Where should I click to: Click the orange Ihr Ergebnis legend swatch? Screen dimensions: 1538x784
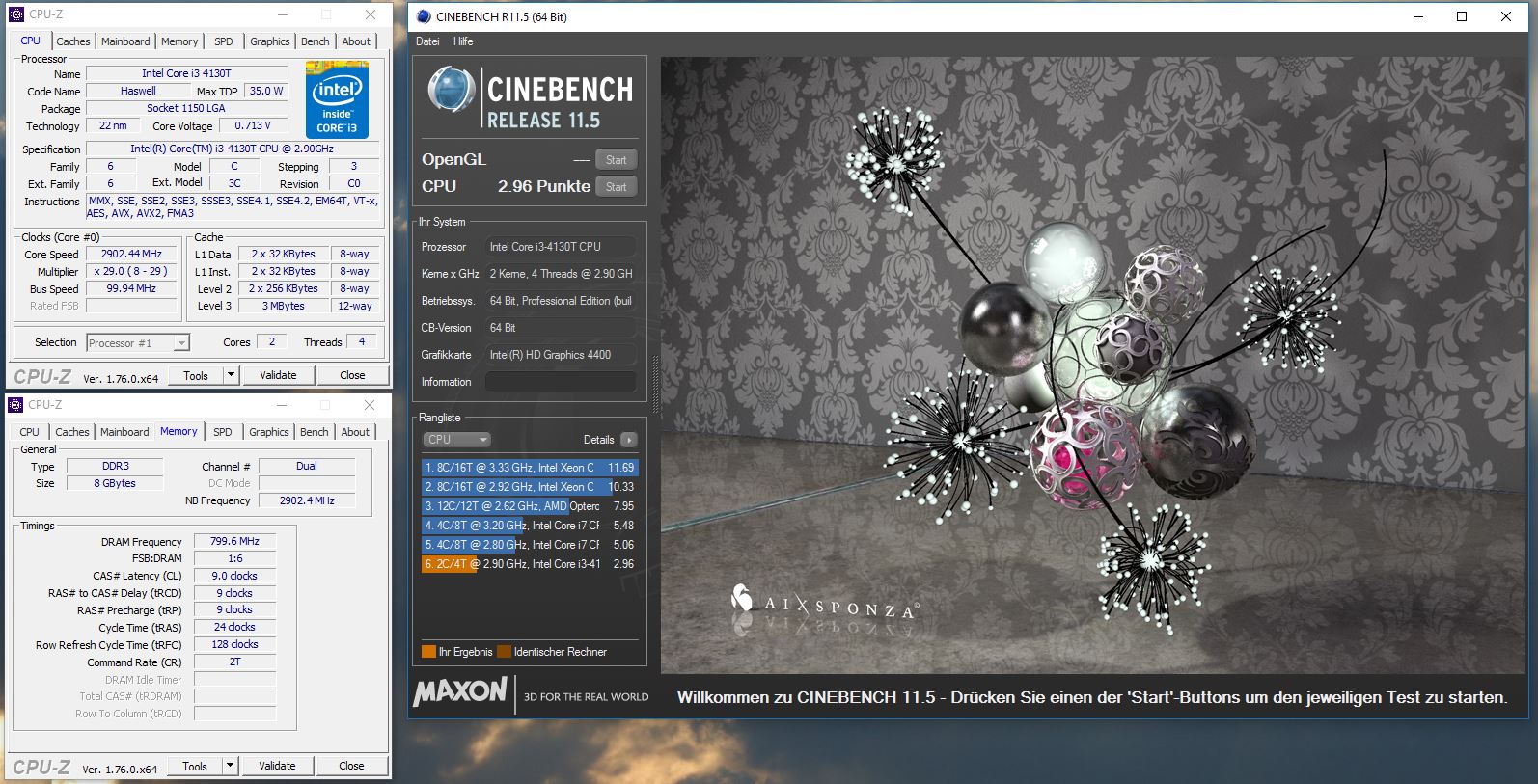[x=428, y=652]
